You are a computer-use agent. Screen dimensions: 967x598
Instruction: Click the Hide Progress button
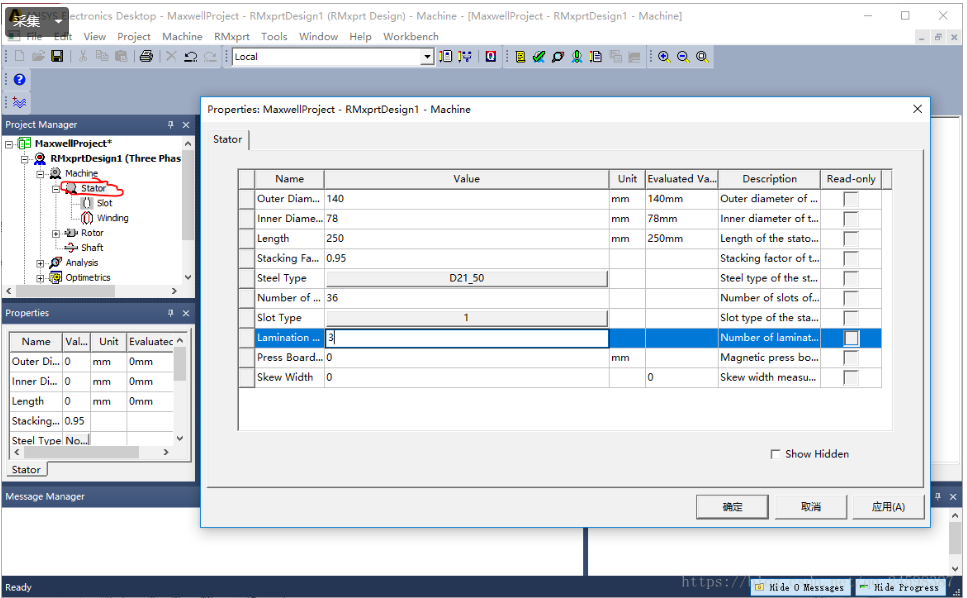tap(900, 587)
